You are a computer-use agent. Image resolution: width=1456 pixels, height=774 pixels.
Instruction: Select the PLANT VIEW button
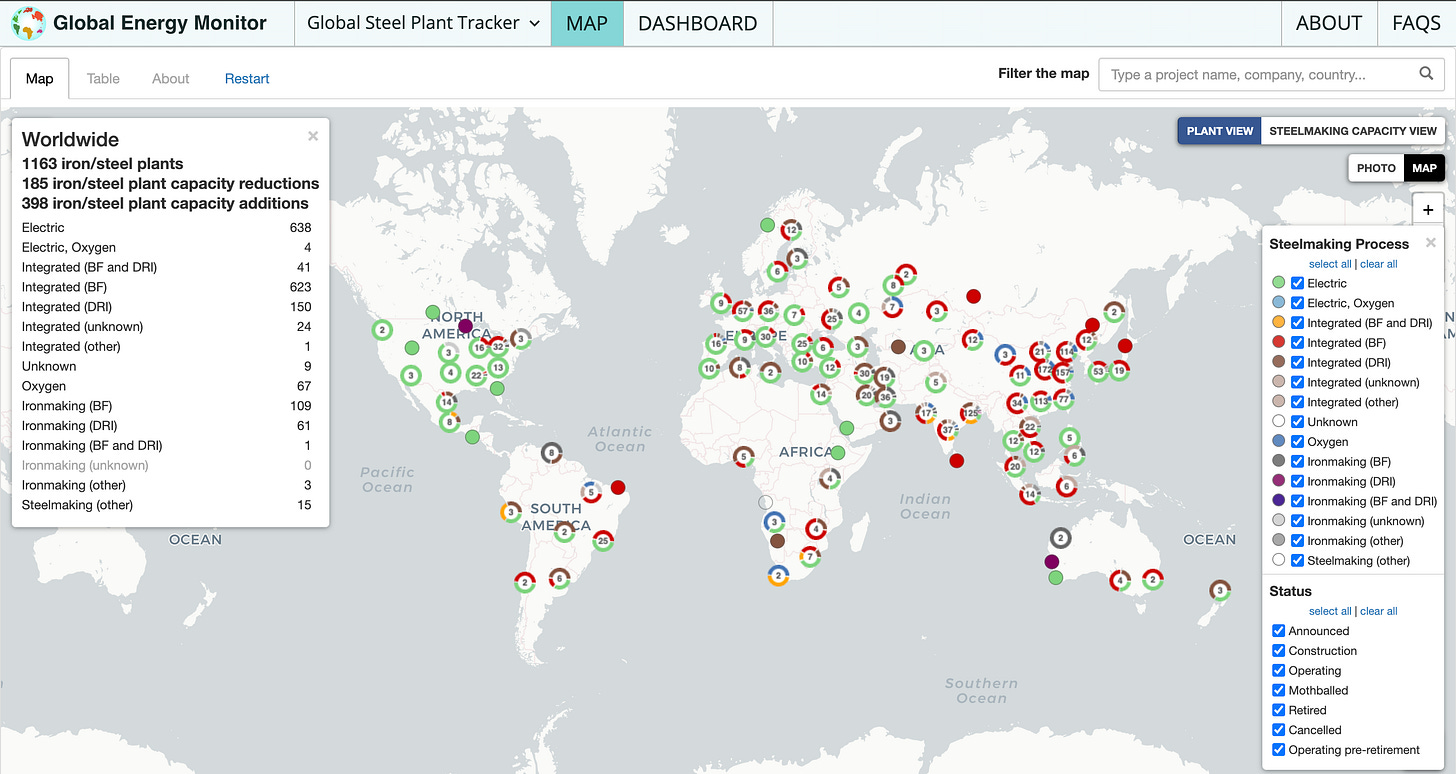tap(1219, 131)
